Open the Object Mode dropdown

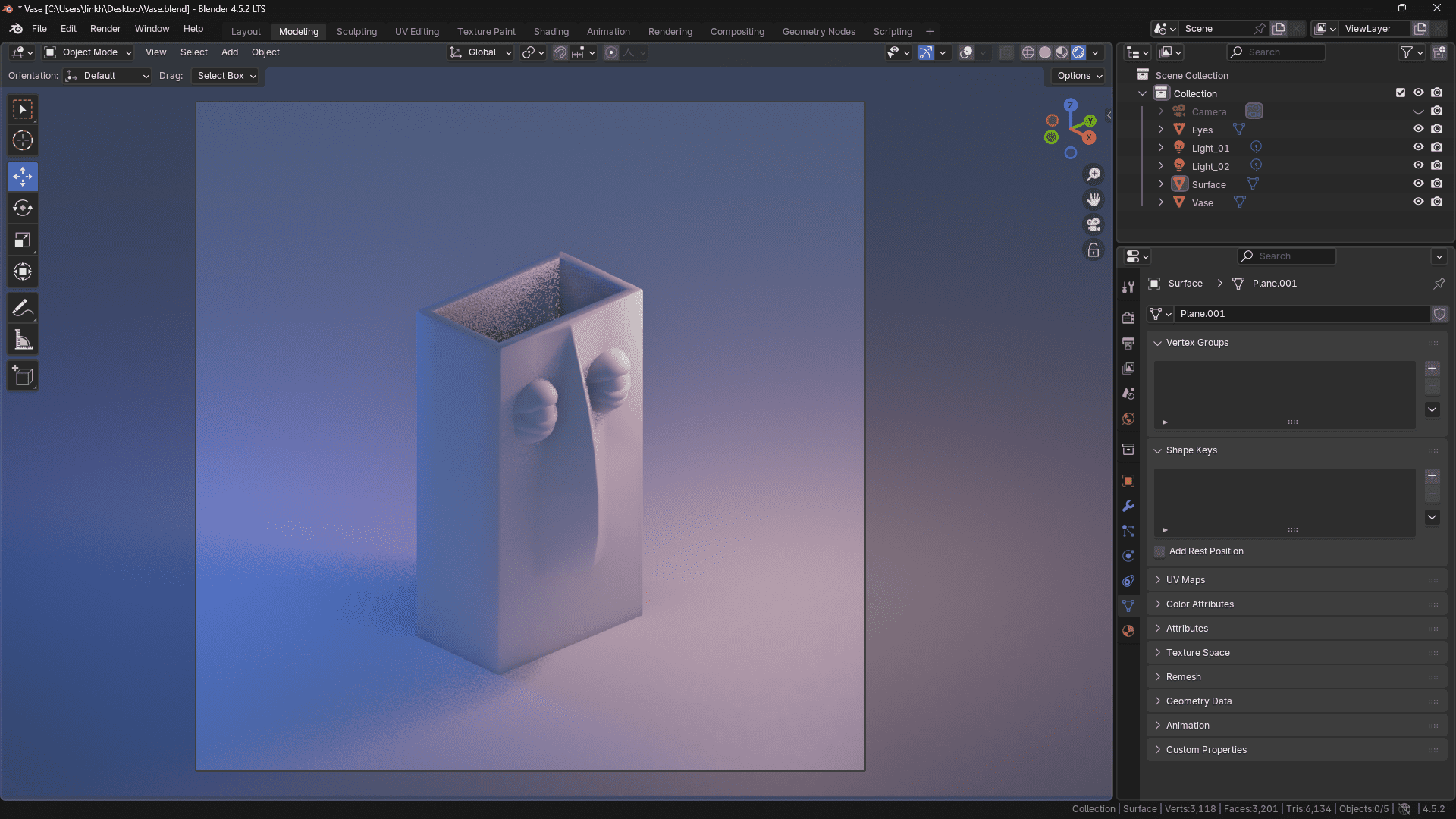pyautogui.click(x=89, y=52)
